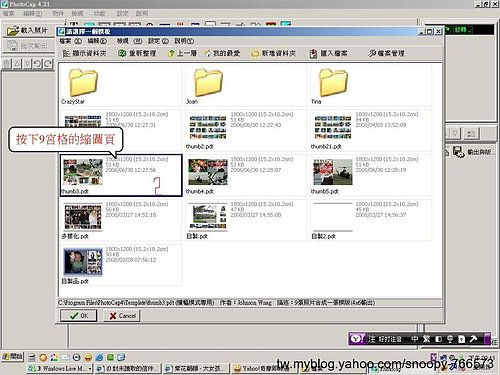Screen dimensions: 500x375
Task: Click counter-clockwise arrow icon in left panel
Action: click(37, 63)
